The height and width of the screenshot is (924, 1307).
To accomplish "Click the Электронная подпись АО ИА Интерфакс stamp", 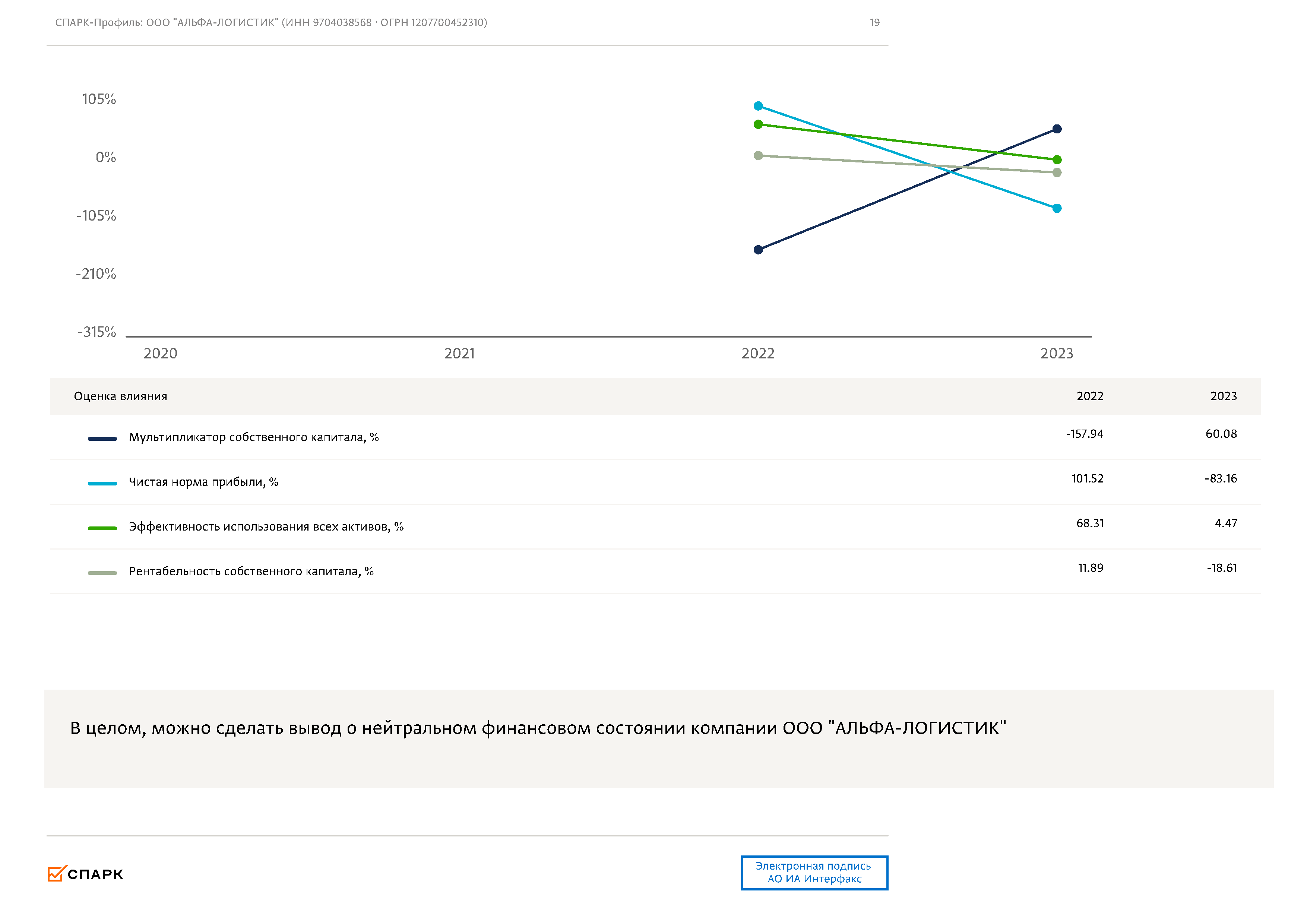I will 814,872.
